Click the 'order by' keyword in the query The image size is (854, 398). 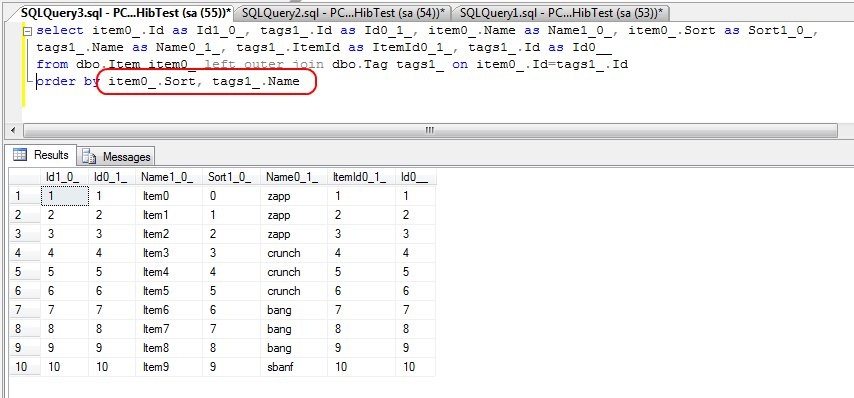tap(68, 82)
